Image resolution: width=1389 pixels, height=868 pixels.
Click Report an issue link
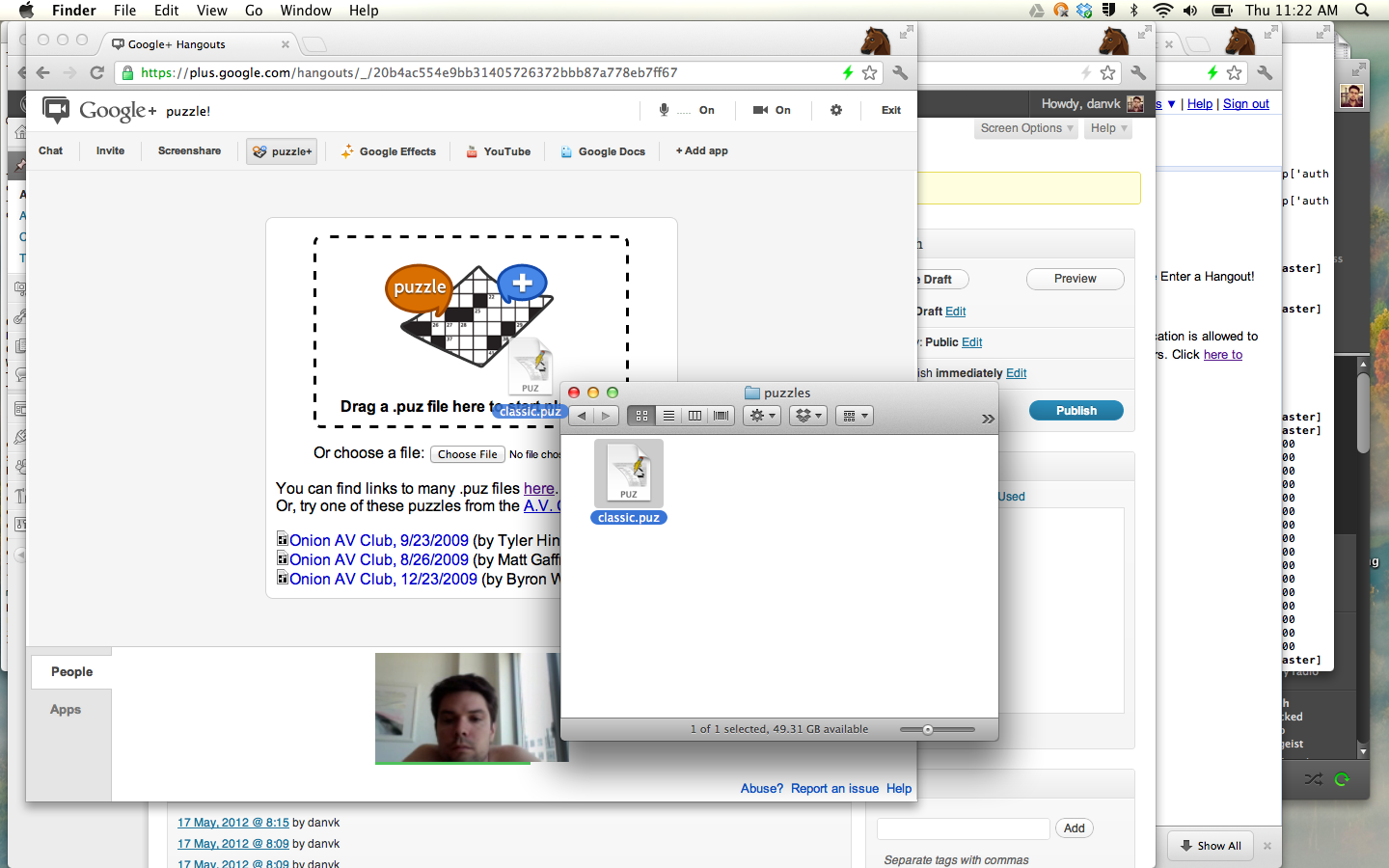(834, 788)
